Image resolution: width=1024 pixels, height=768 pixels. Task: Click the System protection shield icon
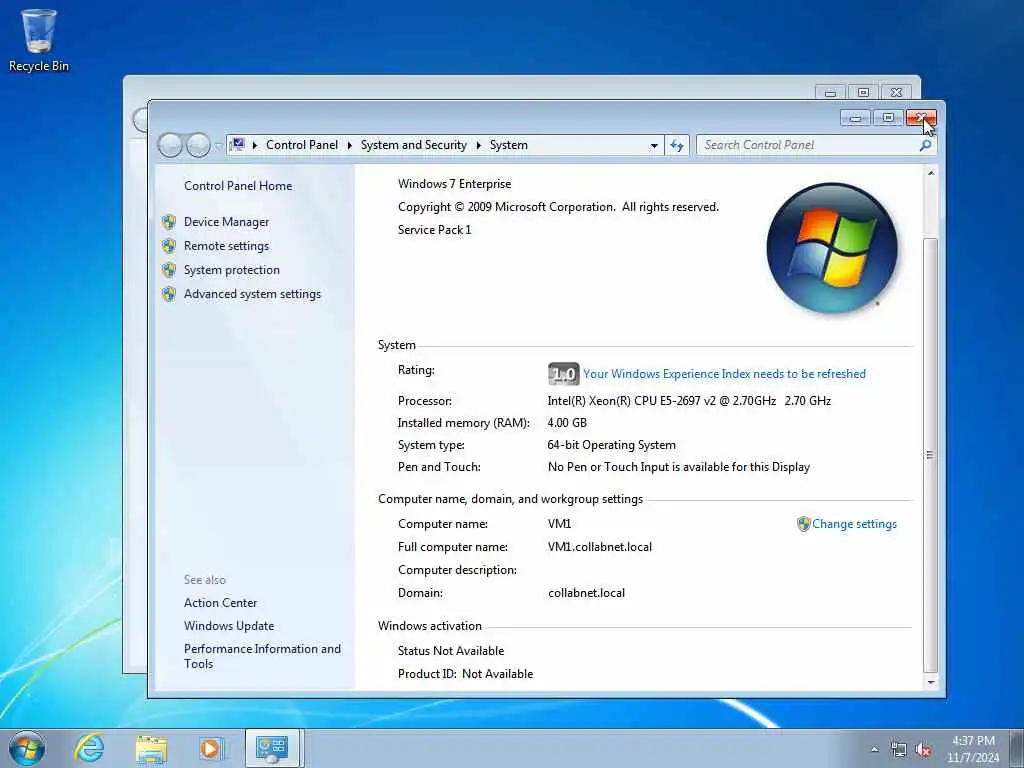169,270
